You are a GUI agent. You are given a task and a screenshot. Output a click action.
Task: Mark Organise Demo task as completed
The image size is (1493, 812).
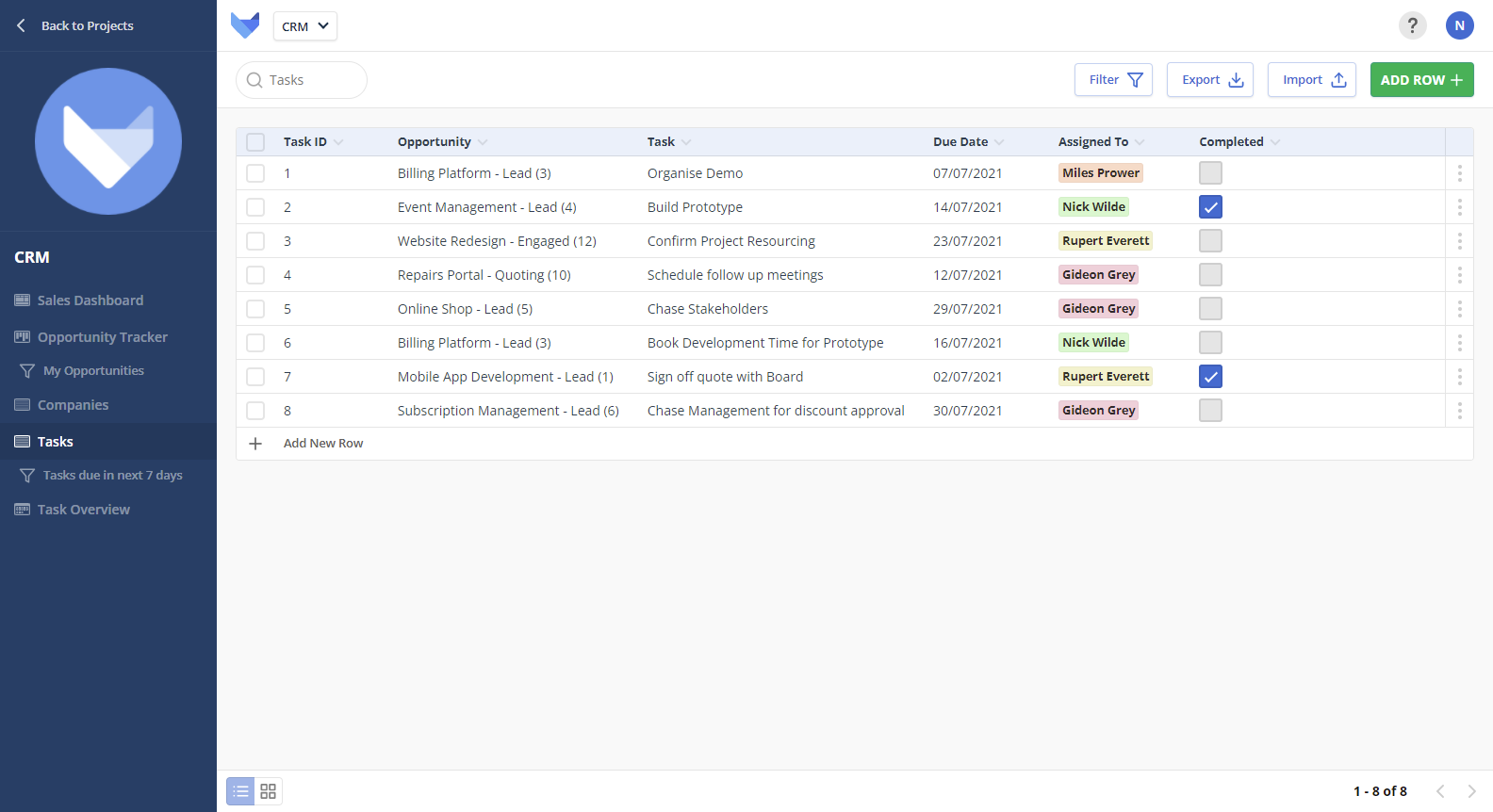(1210, 173)
